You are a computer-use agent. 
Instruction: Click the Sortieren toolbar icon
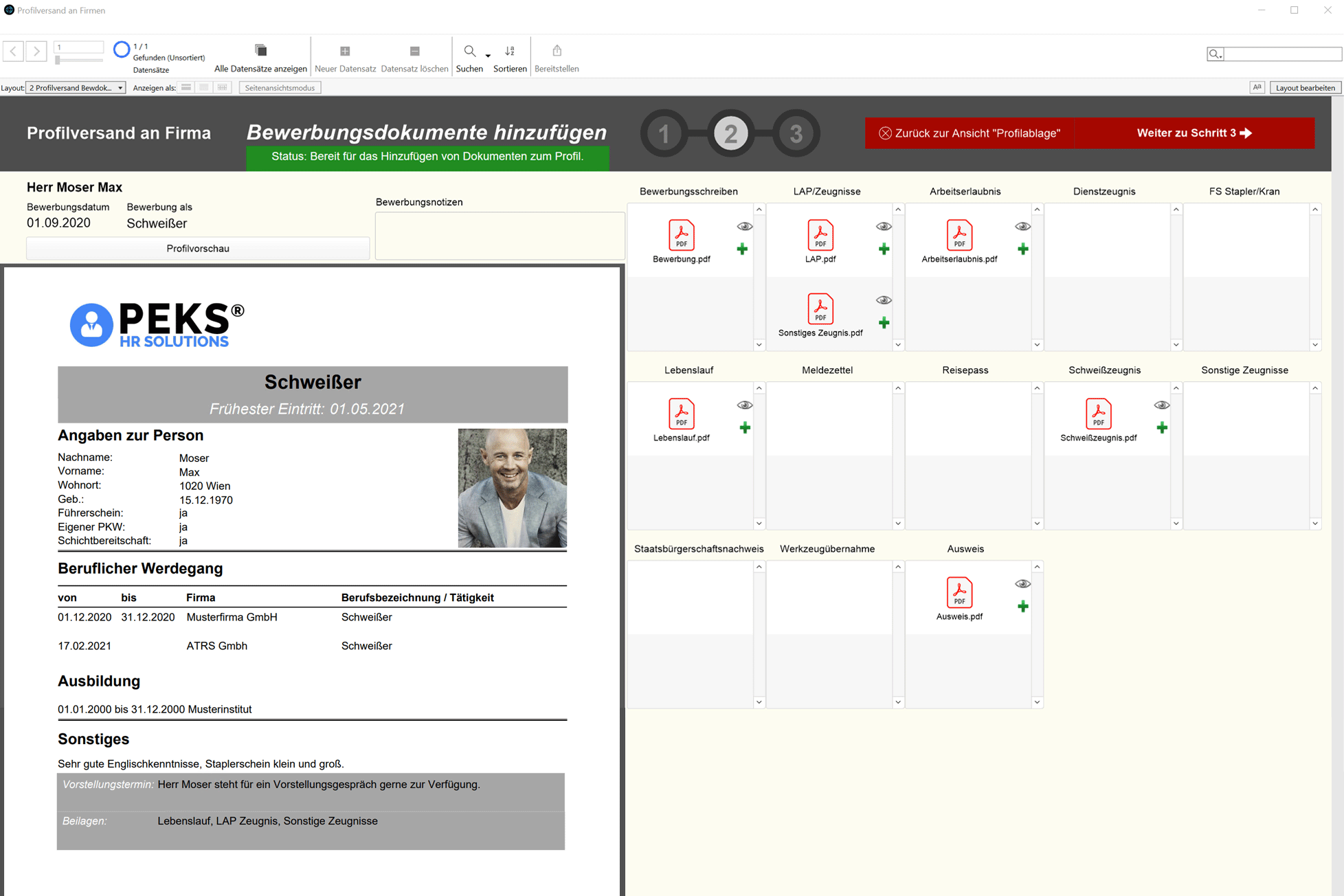point(510,52)
